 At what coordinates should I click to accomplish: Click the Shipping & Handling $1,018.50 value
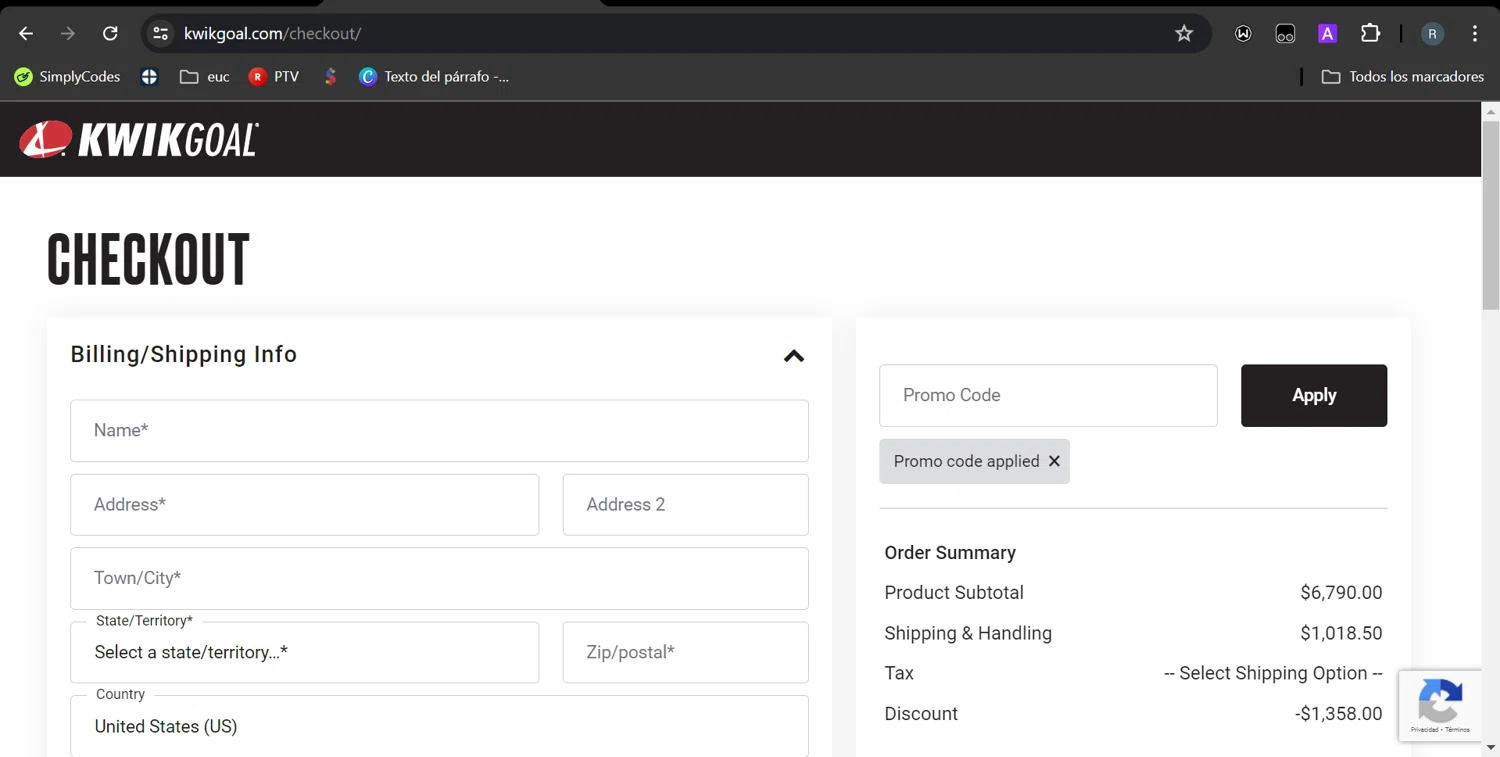pyautogui.click(x=1341, y=633)
